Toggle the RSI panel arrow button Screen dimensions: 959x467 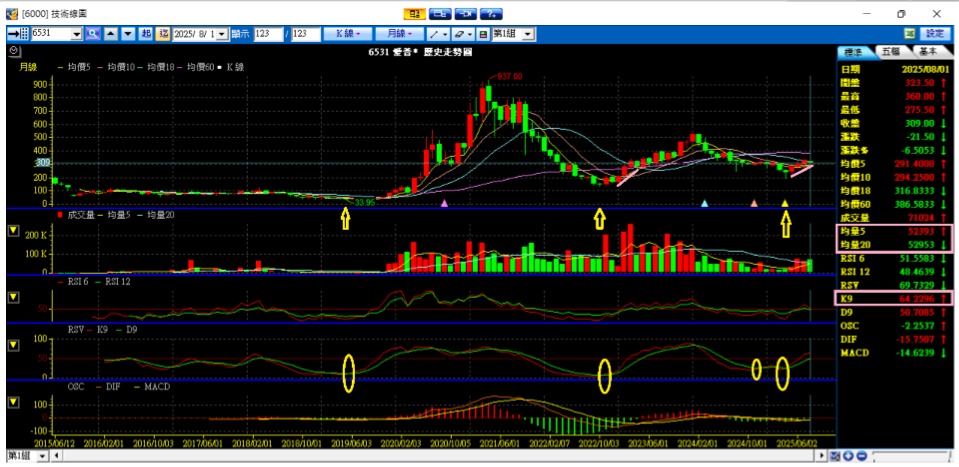point(13,296)
